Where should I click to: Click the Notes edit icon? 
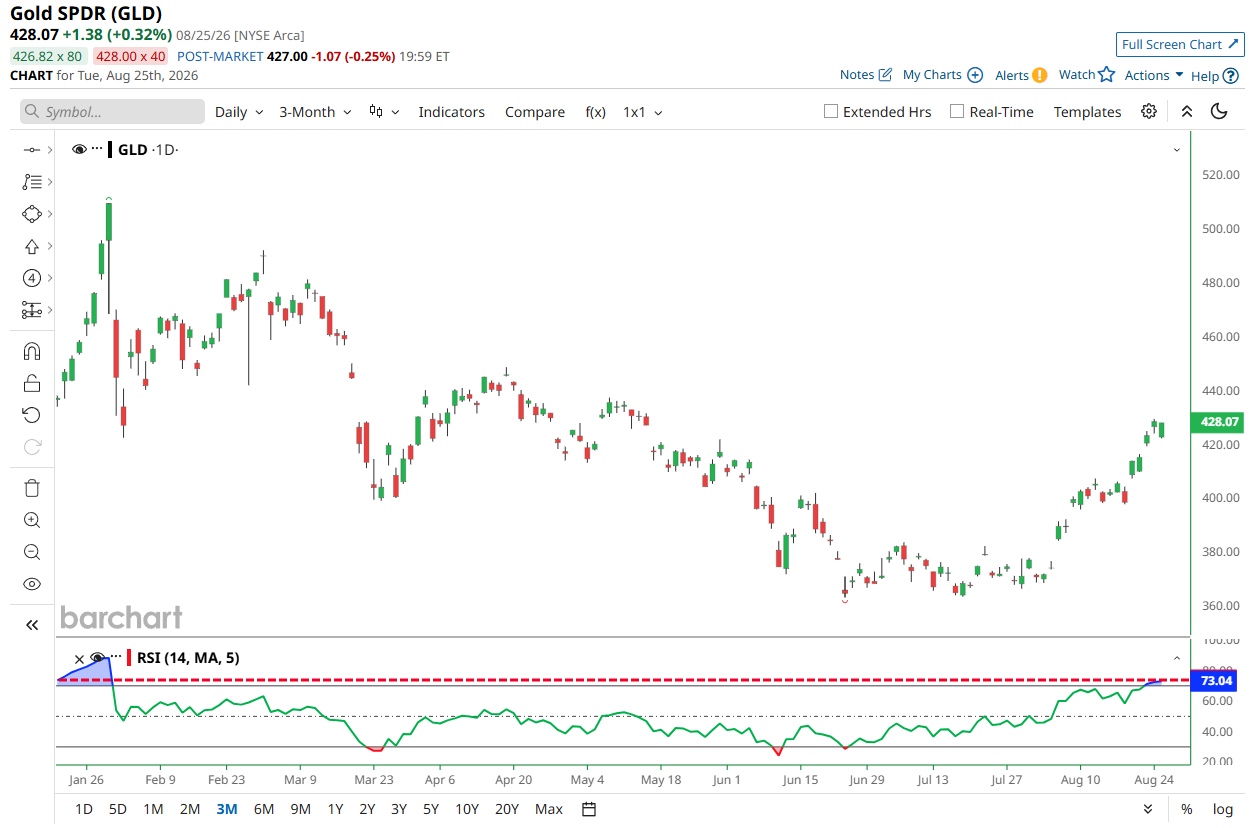(885, 75)
